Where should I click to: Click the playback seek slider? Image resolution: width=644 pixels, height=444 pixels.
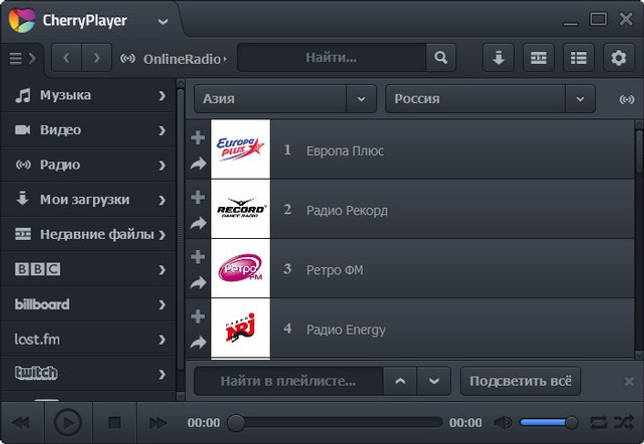tap(335, 423)
